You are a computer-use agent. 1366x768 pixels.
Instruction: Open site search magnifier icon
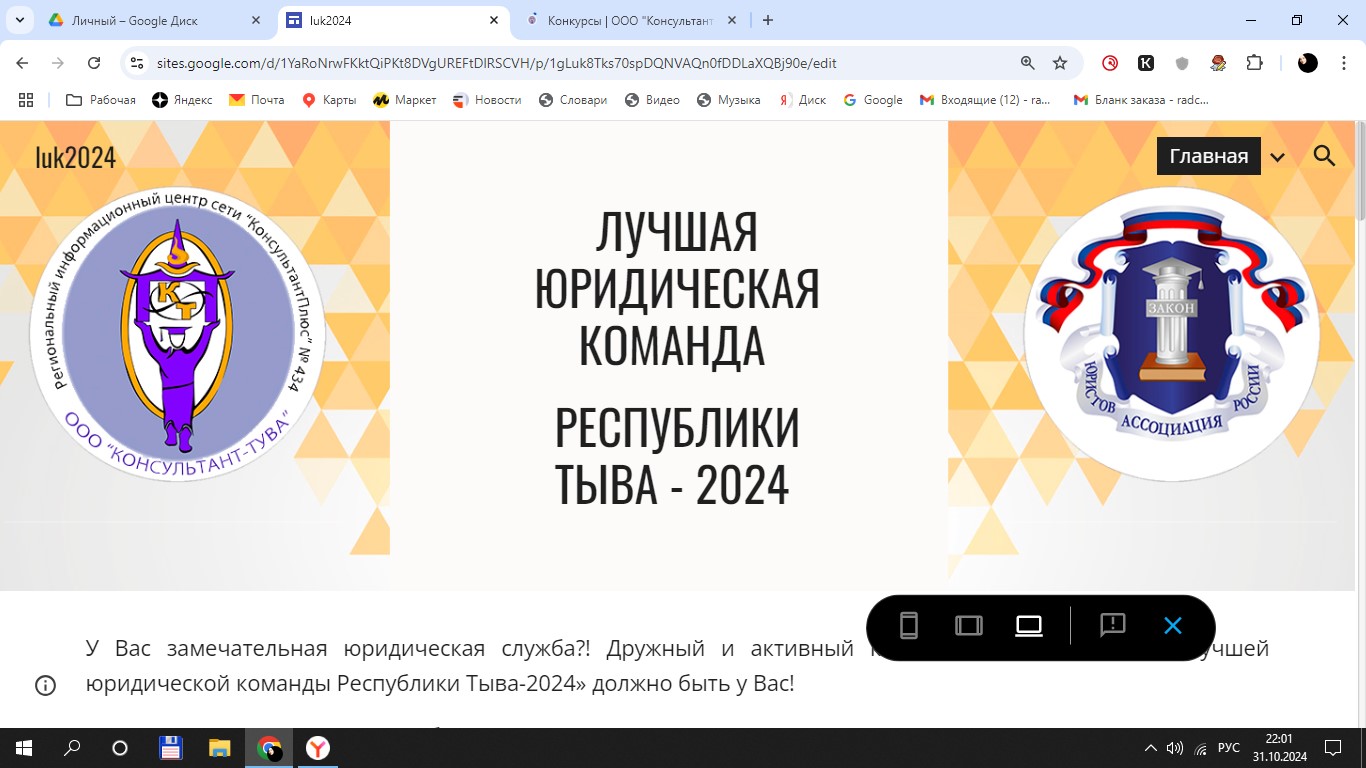point(1324,156)
